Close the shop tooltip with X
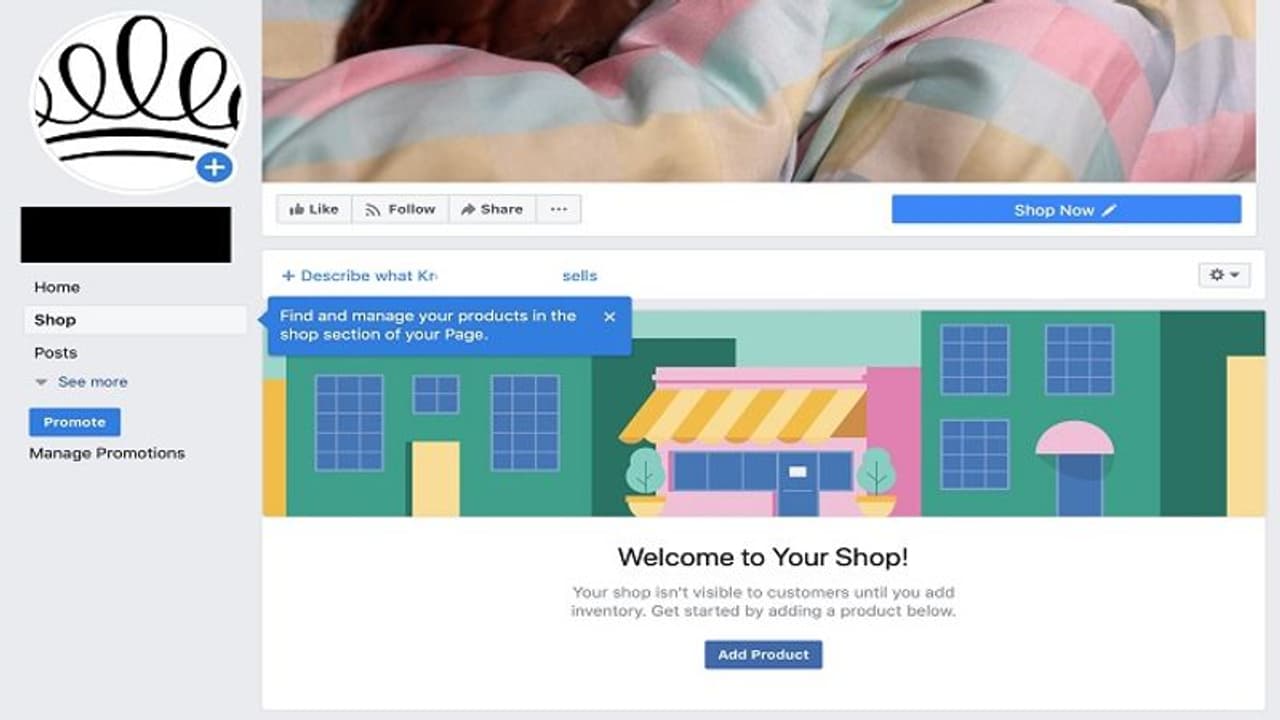 [610, 316]
